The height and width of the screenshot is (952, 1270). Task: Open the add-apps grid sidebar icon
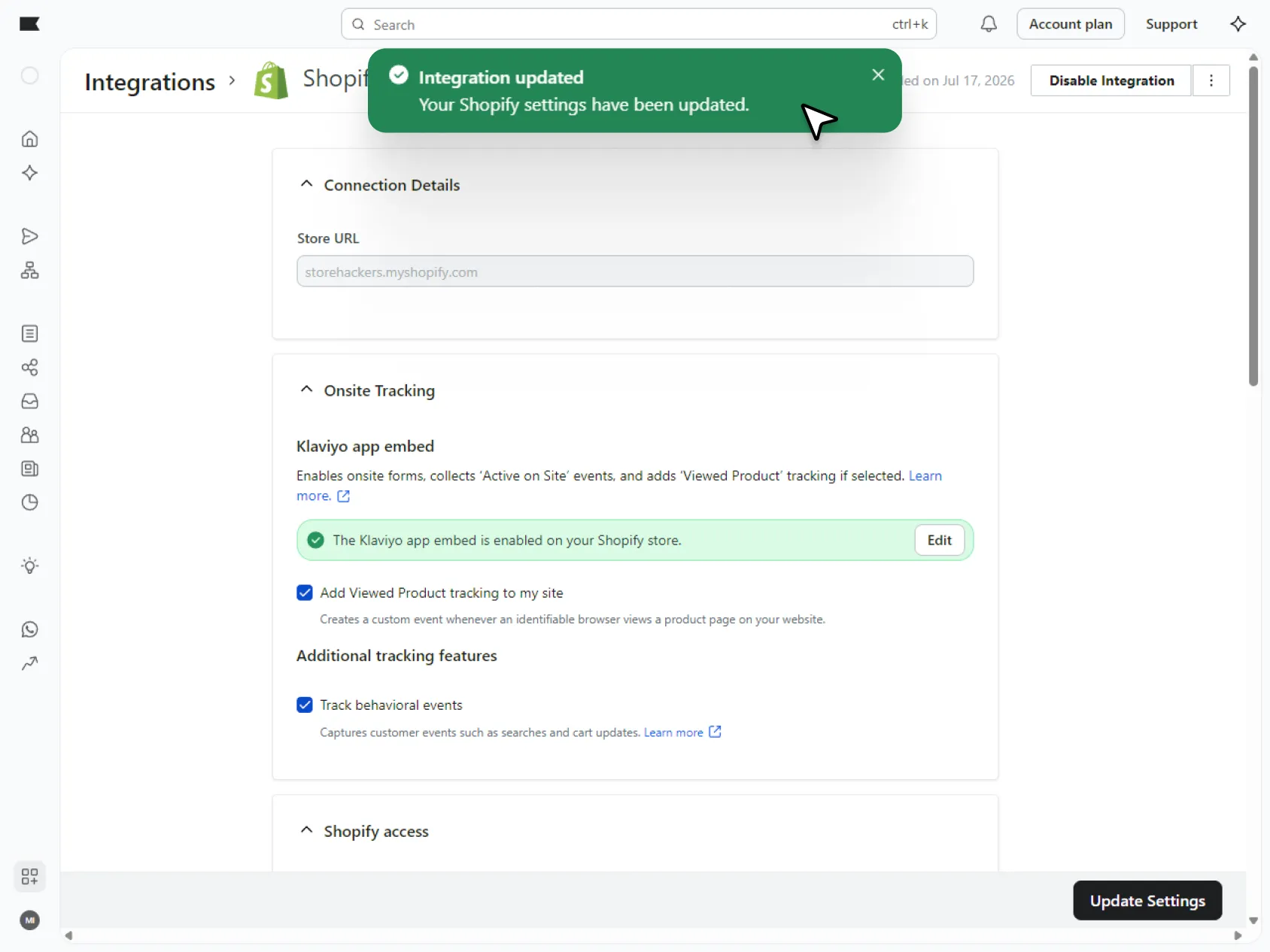[29, 877]
